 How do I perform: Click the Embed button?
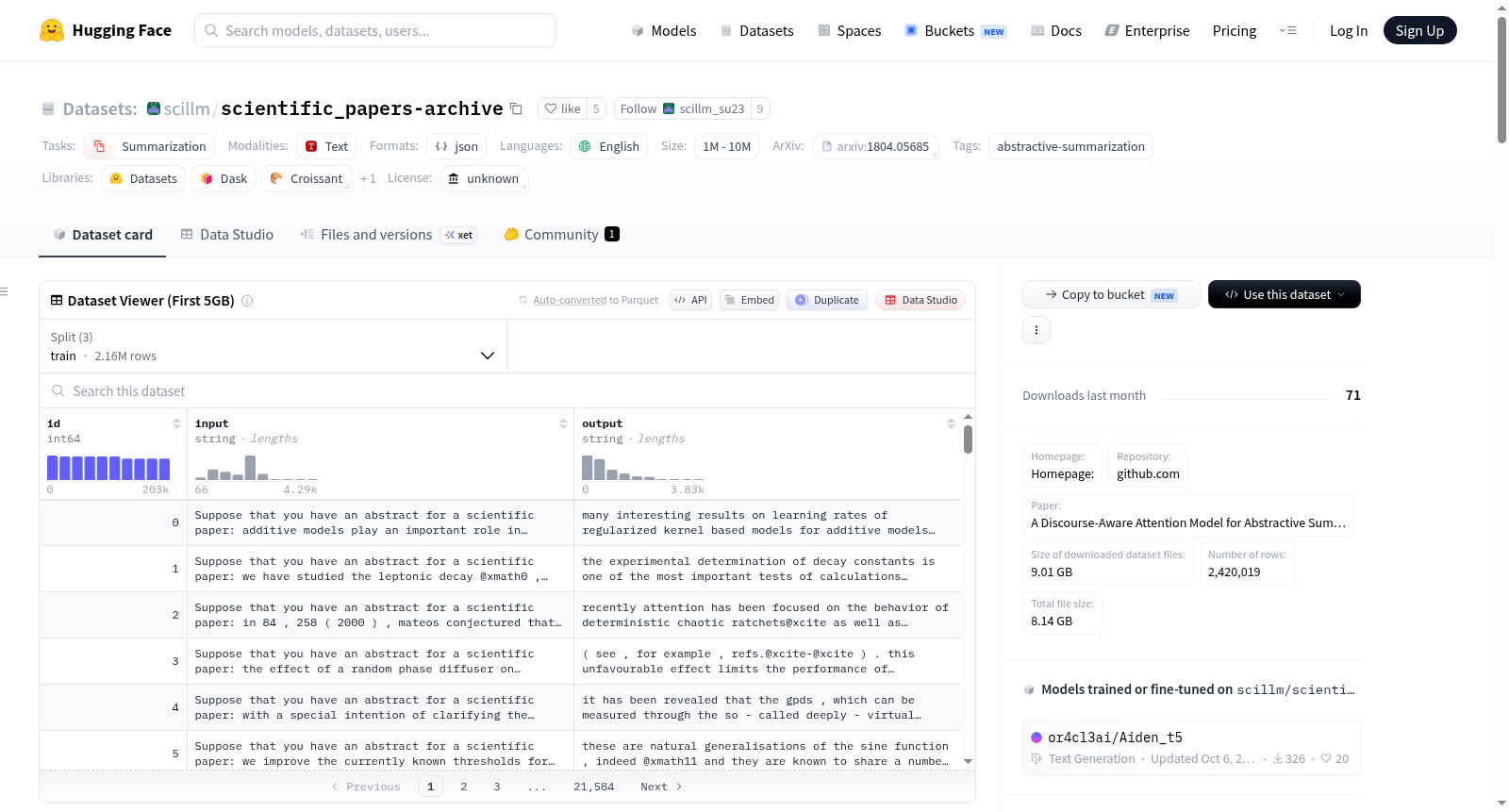tap(750, 300)
